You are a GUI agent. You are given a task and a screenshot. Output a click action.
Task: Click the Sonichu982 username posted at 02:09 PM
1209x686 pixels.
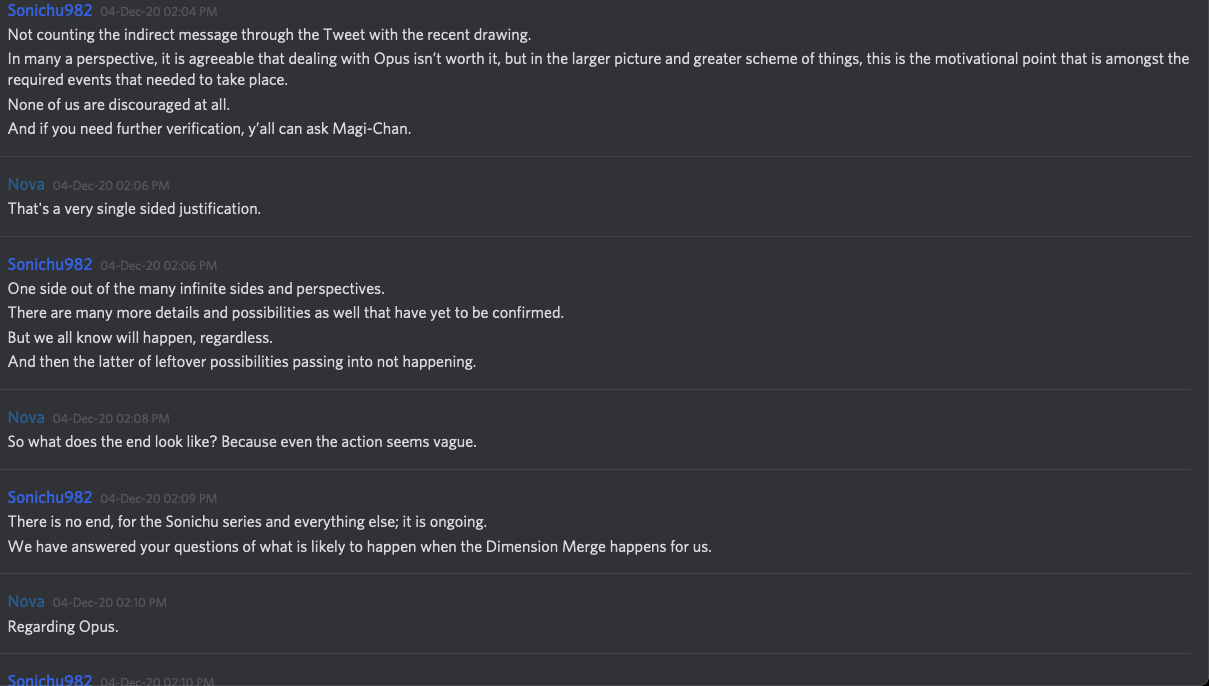tap(50, 497)
